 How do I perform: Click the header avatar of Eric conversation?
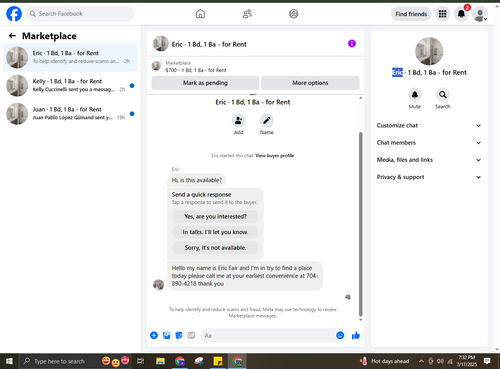(x=161, y=44)
